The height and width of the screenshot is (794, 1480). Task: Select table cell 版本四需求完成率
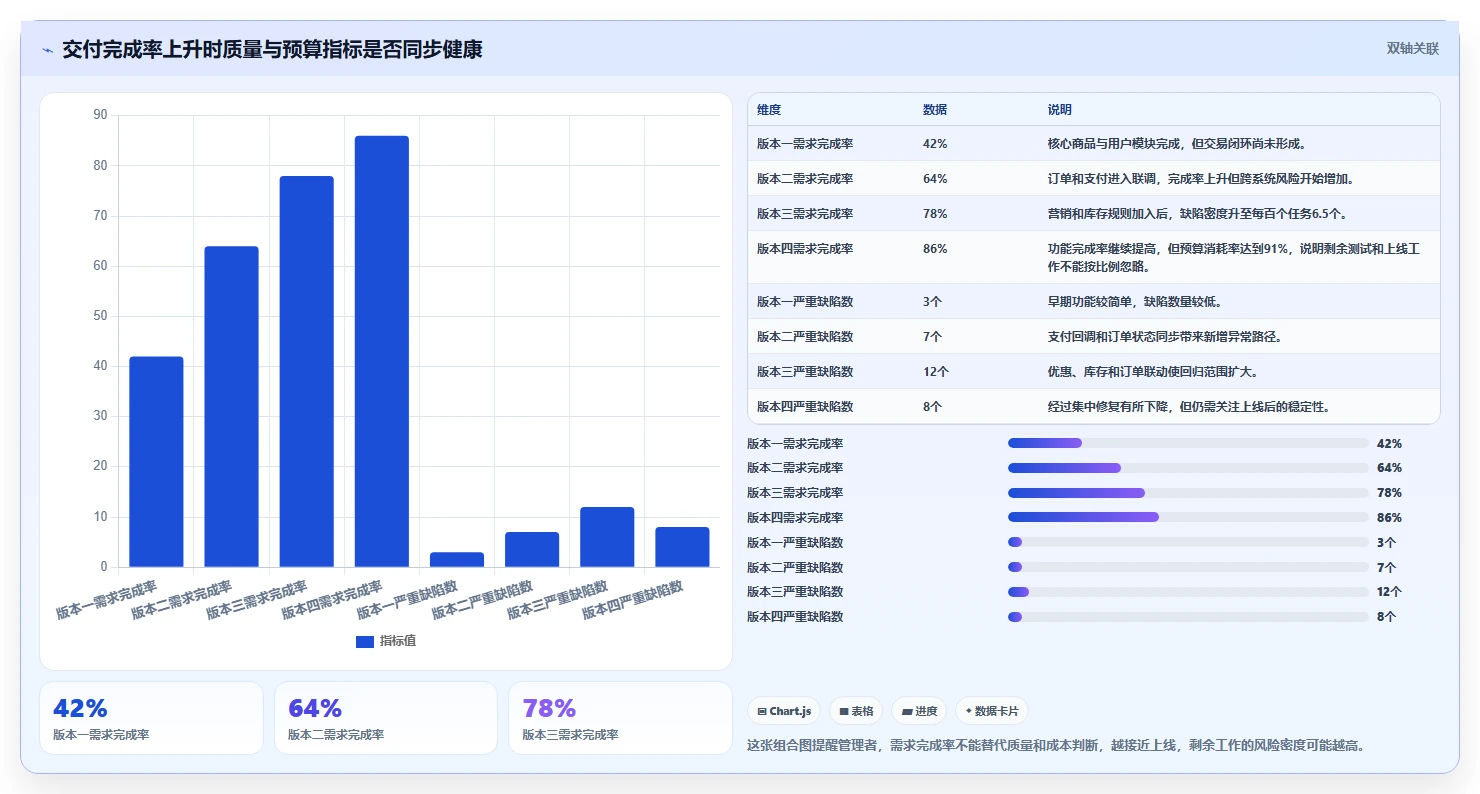[805, 249]
